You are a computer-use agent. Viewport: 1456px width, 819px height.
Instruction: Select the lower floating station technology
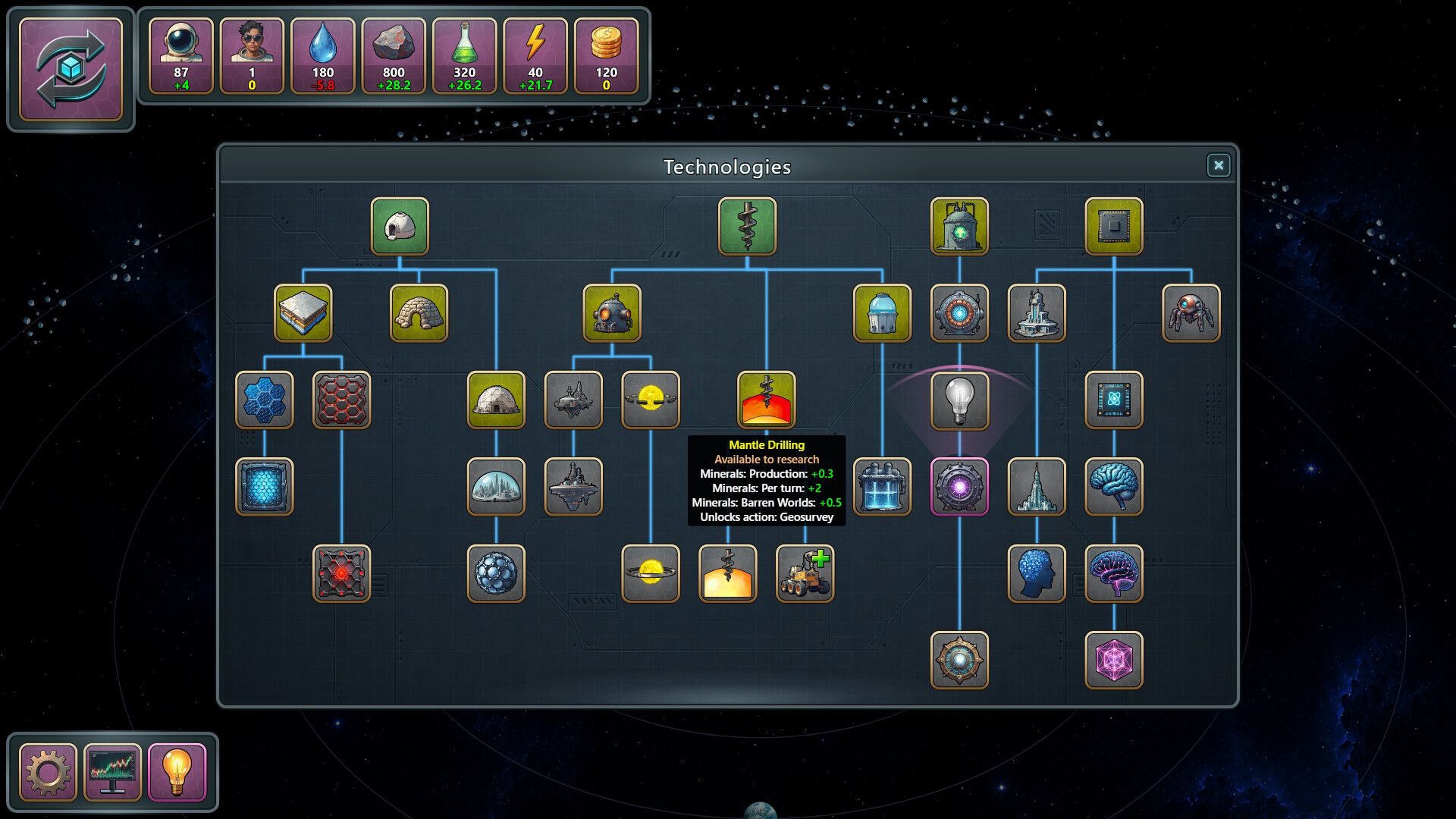(573, 487)
